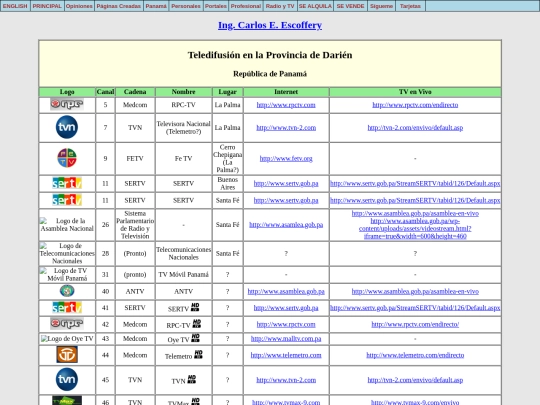Open asamblea-en-vivo link in ANTV row
The height and width of the screenshot is (405, 540).
pyautogui.click(x=415, y=291)
